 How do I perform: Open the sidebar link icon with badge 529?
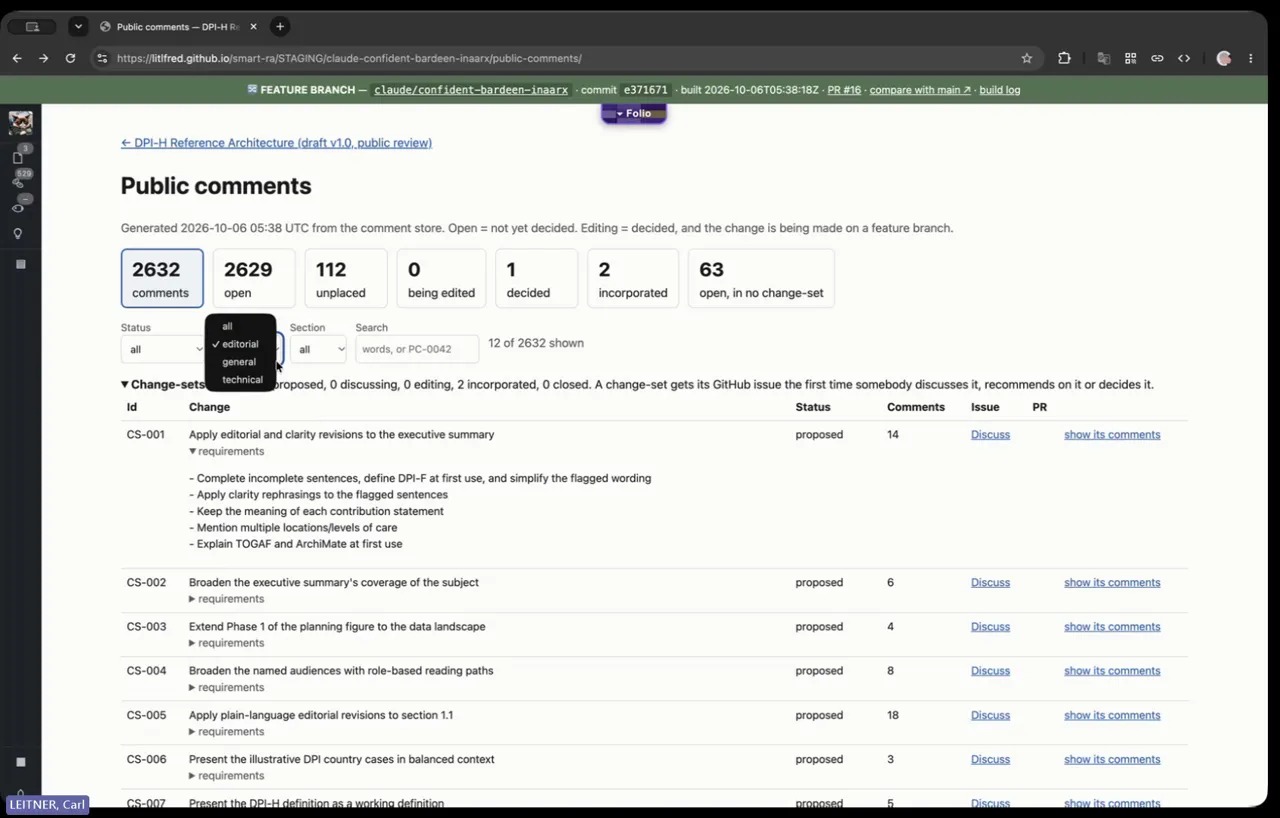point(18,182)
